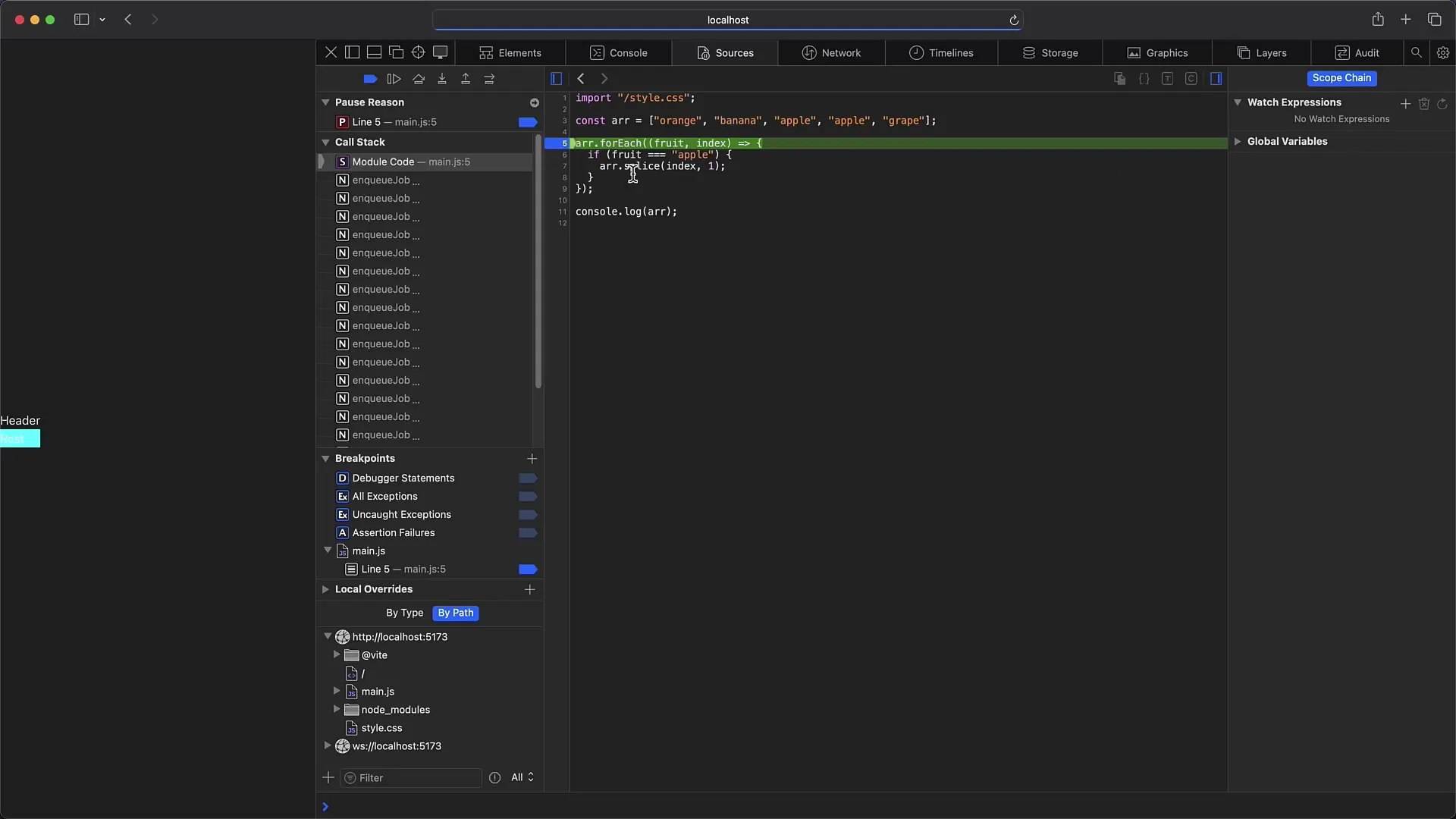Image resolution: width=1456 pixels, height=819 pixels.
Task: Collapse Watch Expressions section
Action: (1238, 102)
